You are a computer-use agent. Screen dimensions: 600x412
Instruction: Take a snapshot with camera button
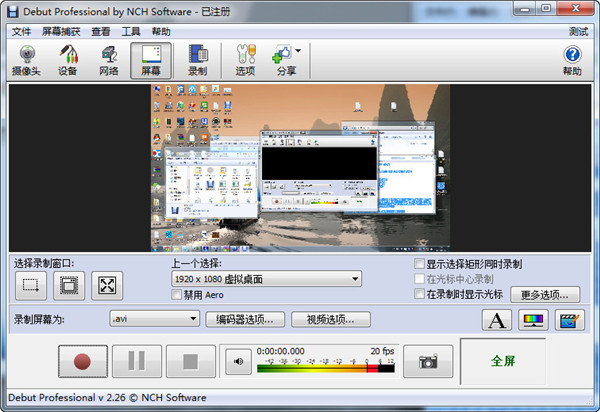tap(428, 361)
